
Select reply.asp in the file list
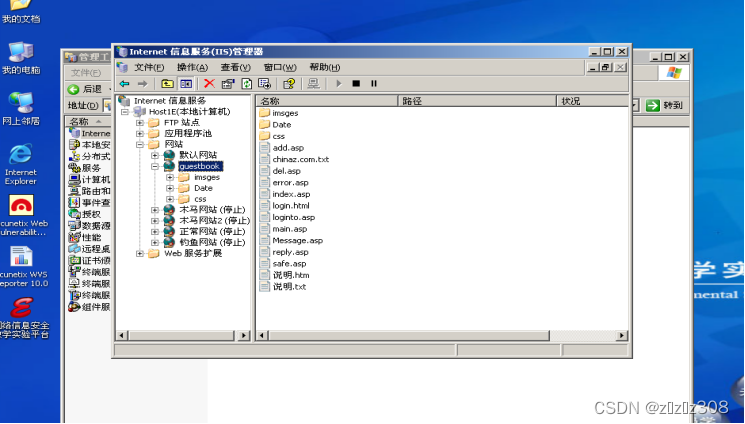pos(290,252)
